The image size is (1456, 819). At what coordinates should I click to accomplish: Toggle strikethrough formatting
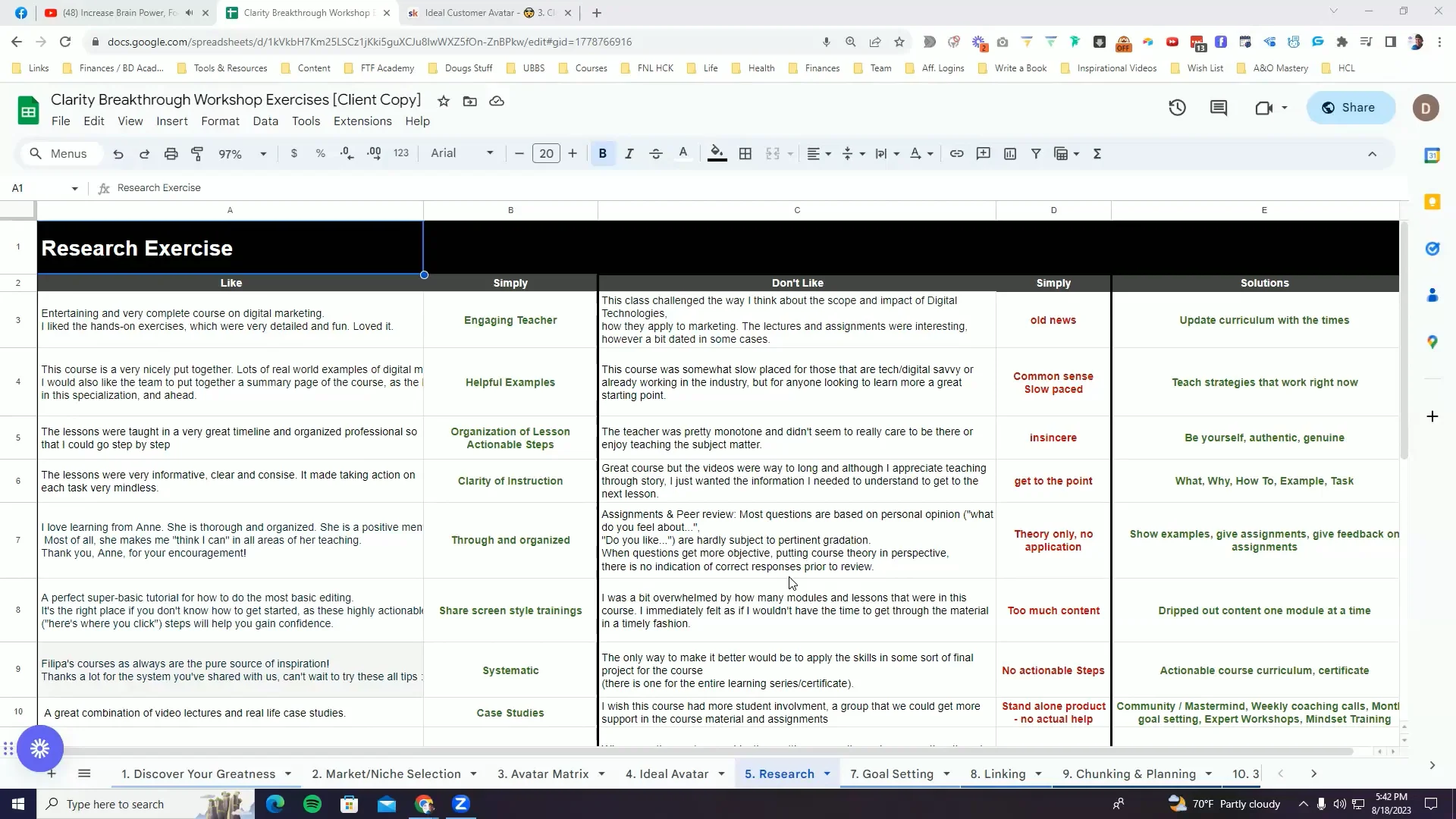[656, 154]
